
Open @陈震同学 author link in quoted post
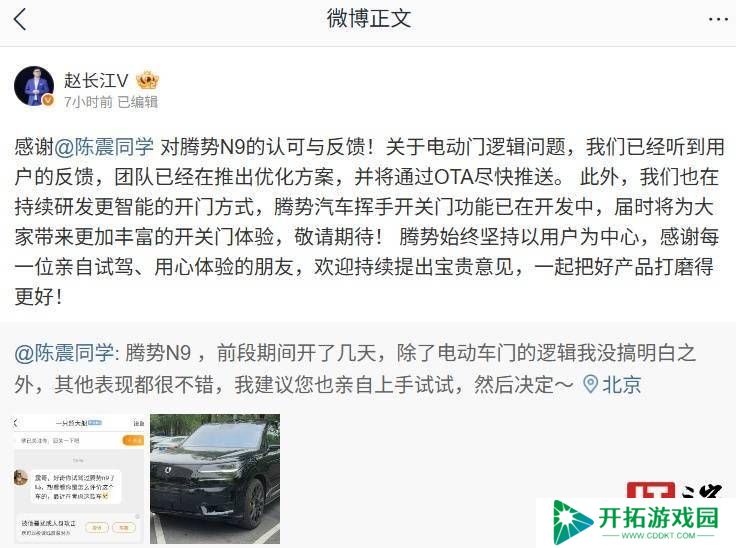pyautogui.click(x=64, y=353)
